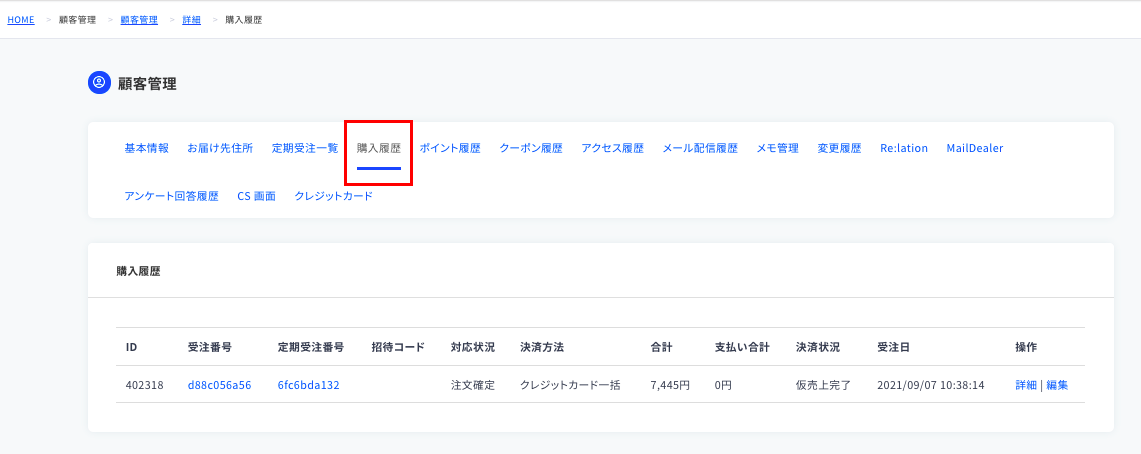Click the customer management user icon
This screenshot has height=454, width=1141.
click(x=98, y=83)
